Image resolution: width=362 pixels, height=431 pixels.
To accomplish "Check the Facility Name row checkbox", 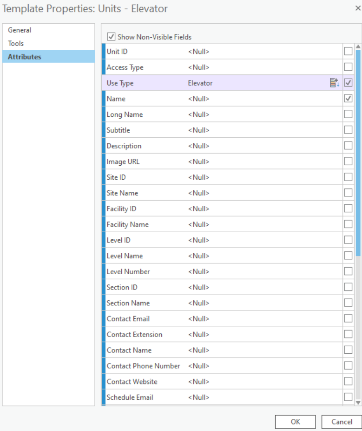I will 348,224.
